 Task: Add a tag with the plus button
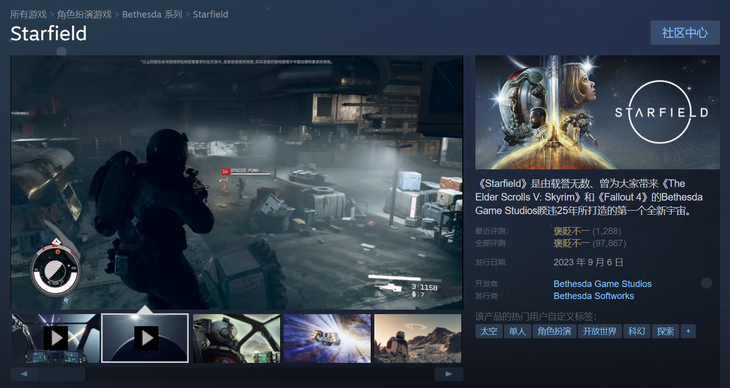pos(688,332)
